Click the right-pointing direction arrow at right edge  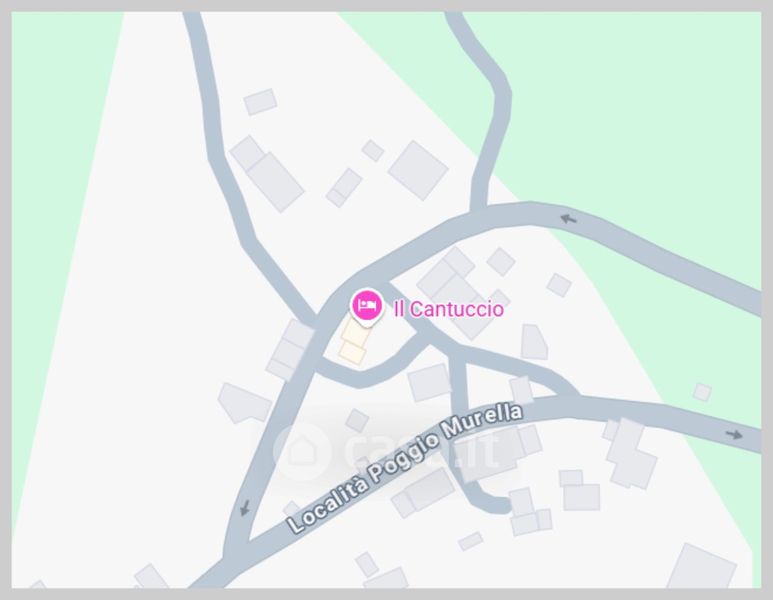[x=734, y=434]
